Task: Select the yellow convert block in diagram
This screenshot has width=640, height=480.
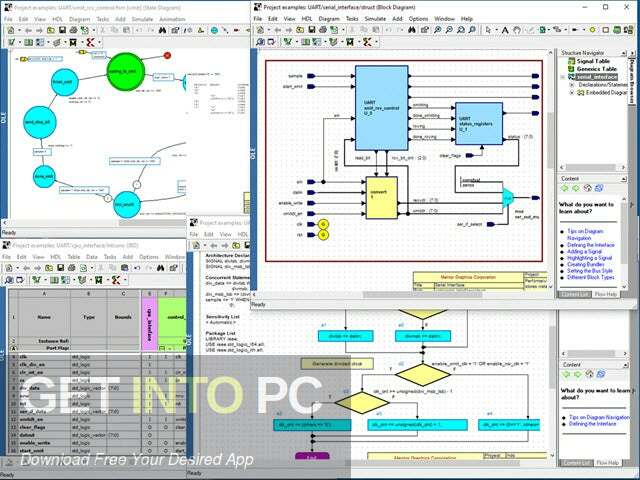Action: click(x=382, y=198)
